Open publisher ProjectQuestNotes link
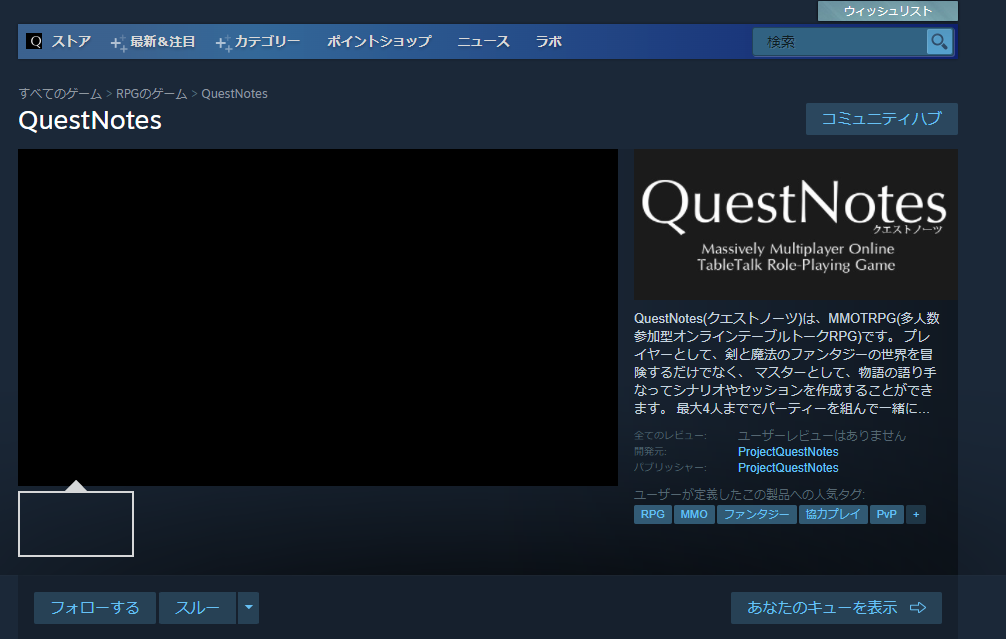Screen dimensions: 1006x639 pyautogui.click(x=788, y=468)
